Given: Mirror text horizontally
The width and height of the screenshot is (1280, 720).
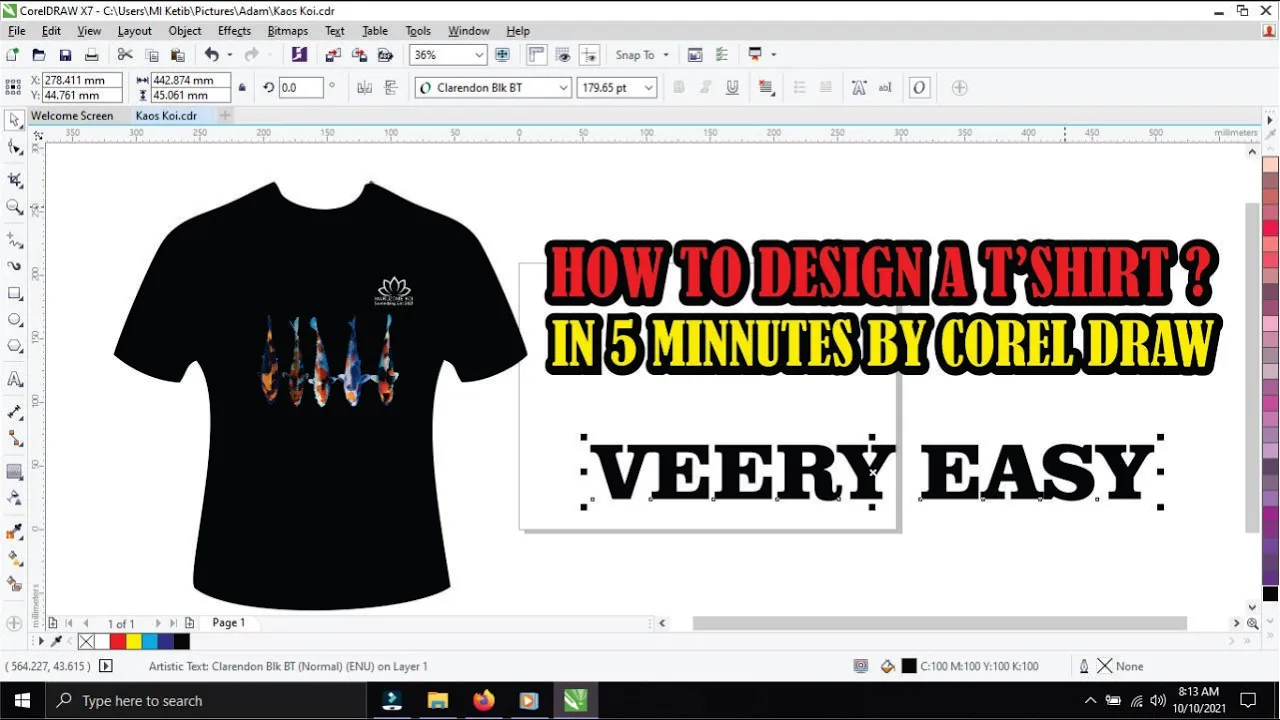Looking at the screenshot, I should click(365, 88).
